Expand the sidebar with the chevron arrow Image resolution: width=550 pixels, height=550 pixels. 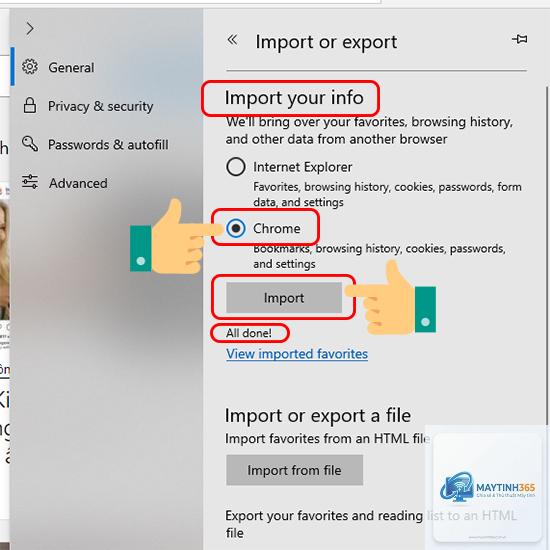pos(30,28)
